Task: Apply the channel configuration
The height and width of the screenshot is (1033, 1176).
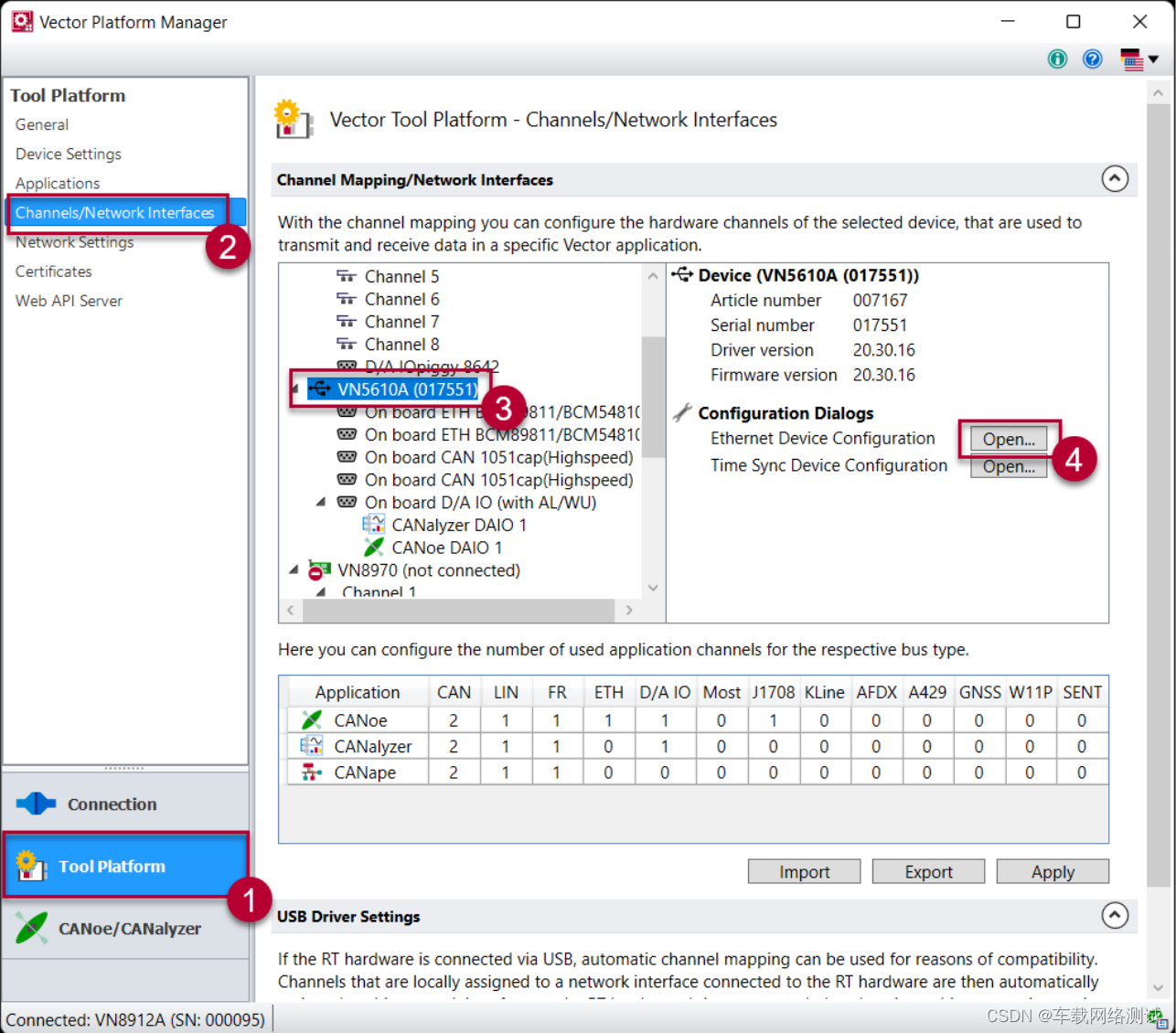Action: click(1053, 871)
